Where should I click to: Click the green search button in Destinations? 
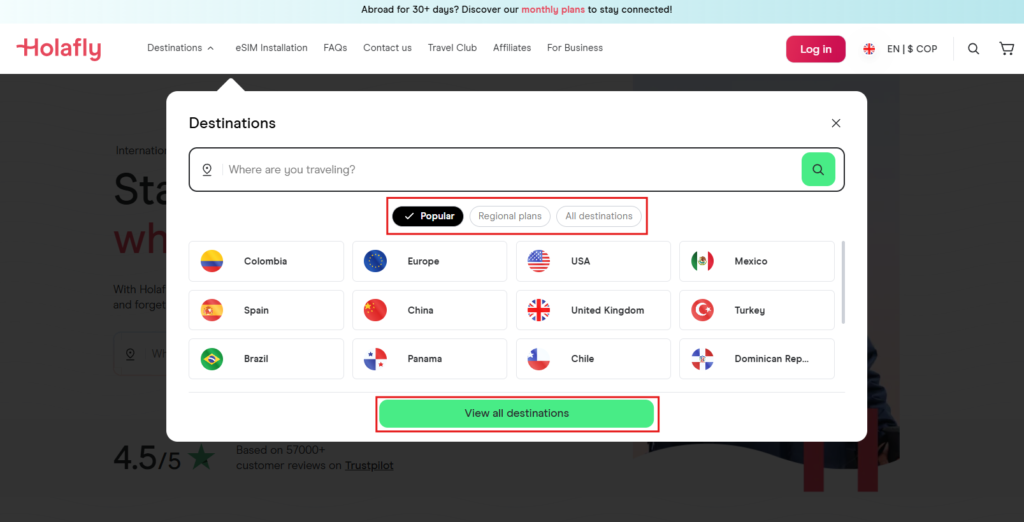pos(818,169)
